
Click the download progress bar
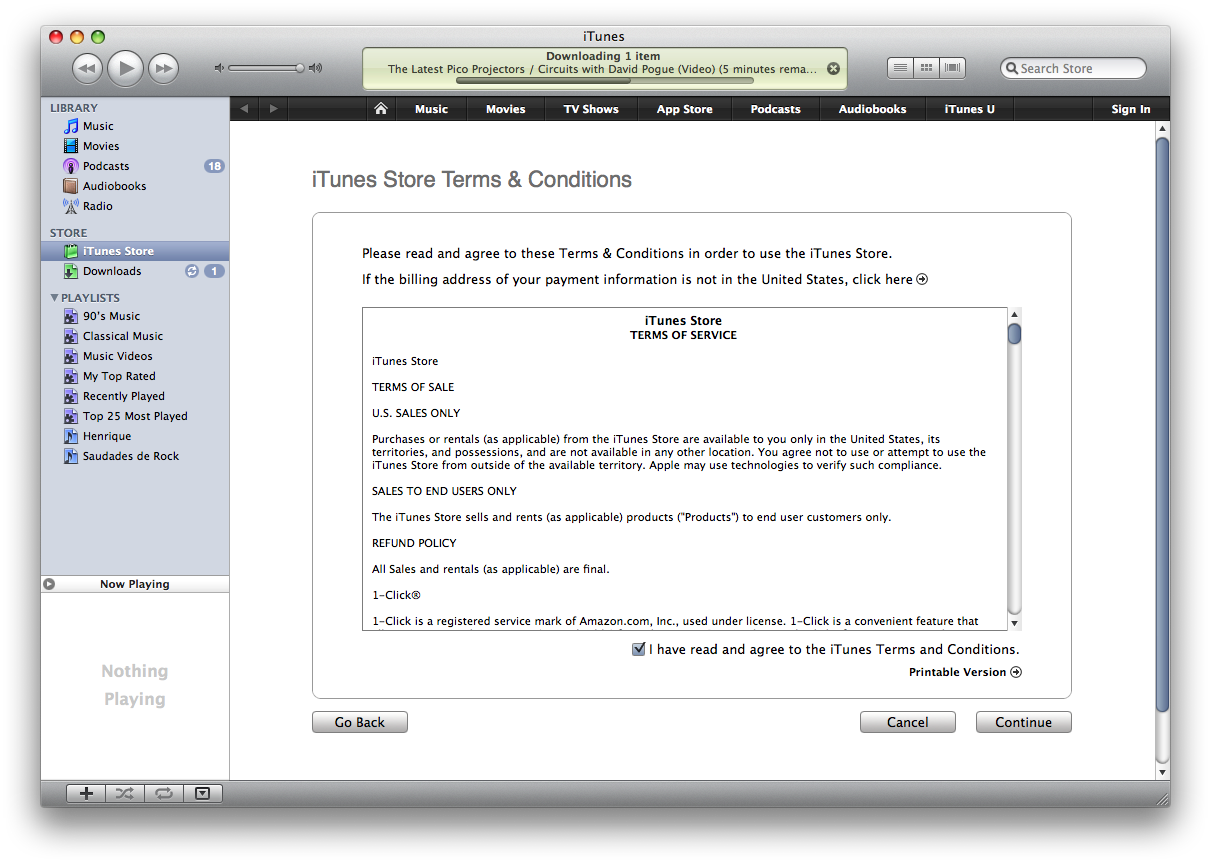coord(604,81)
